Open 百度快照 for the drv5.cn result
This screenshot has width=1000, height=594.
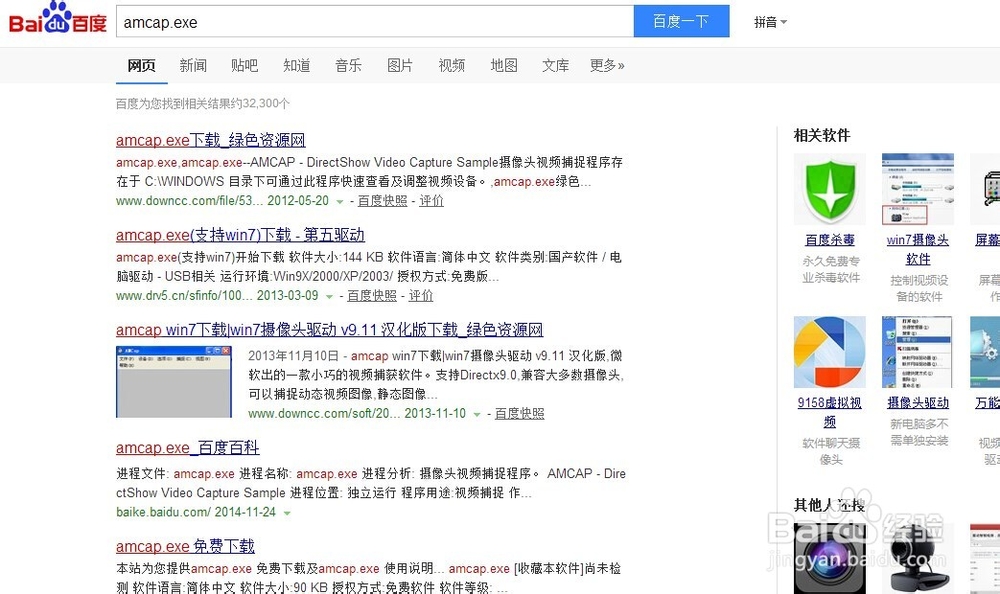(372, 295)
